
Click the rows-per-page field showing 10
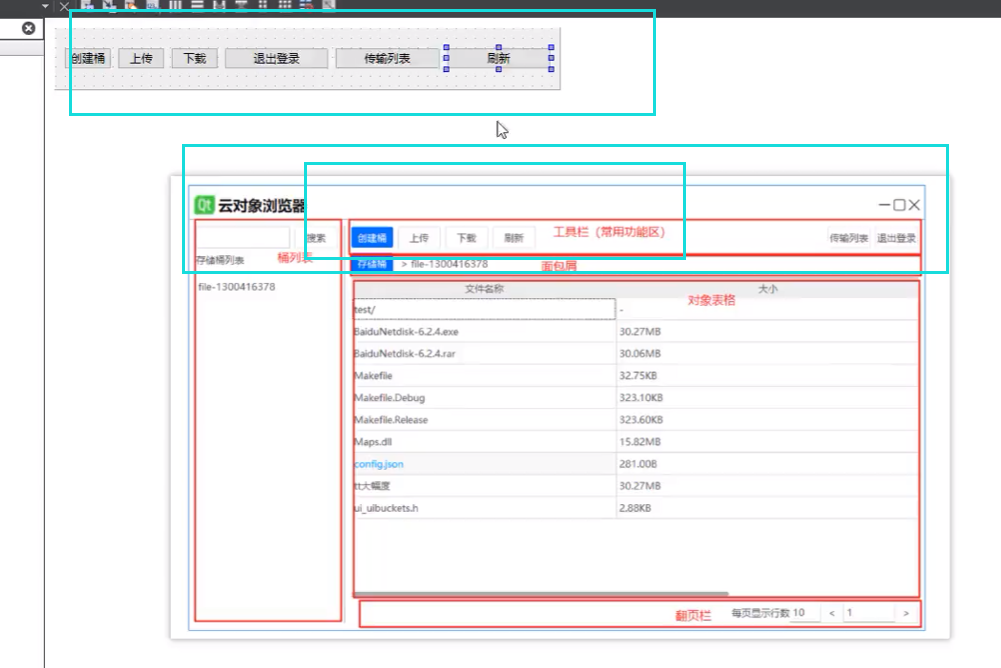[x=804, y=612]
